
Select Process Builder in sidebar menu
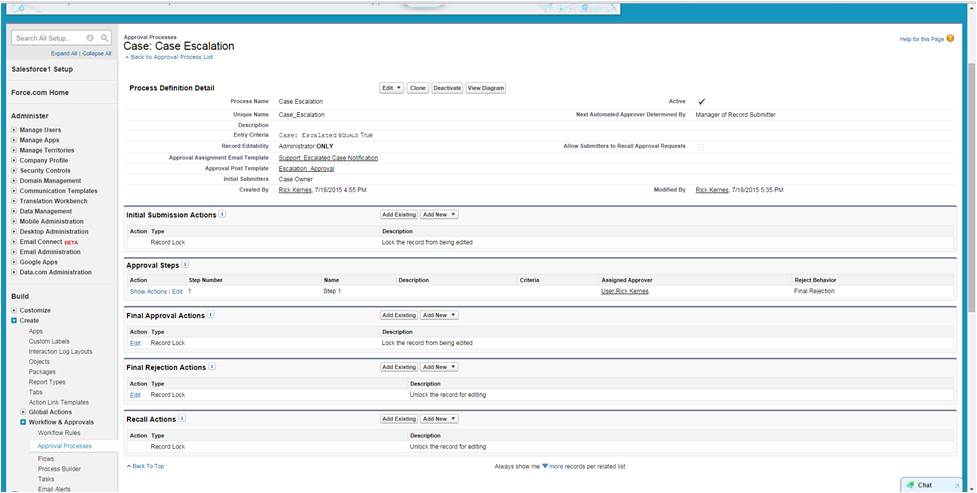pyautogui.click(x=59, y=468)
